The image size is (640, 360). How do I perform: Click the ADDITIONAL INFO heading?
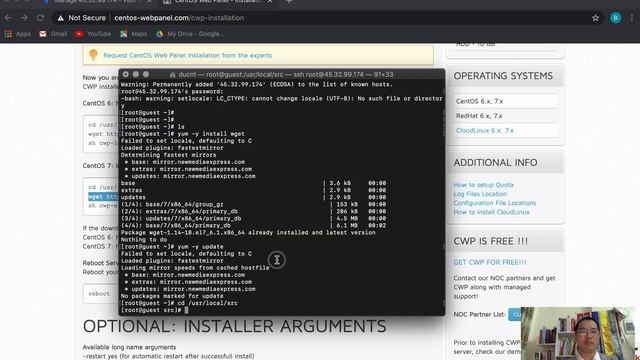(495, 162)
